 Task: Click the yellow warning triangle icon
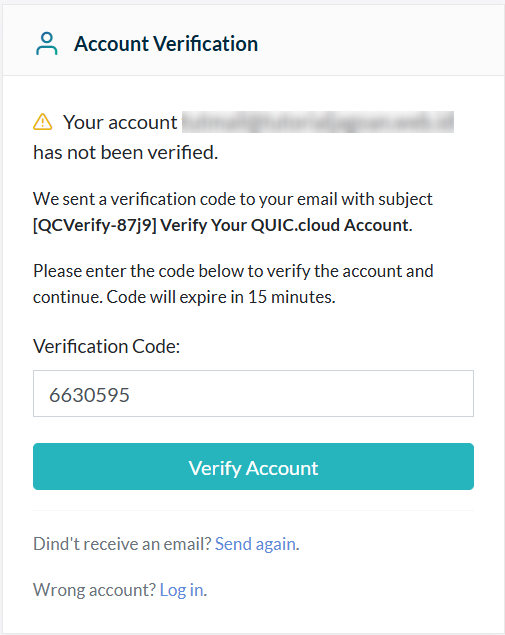click(x=43, y=122)
